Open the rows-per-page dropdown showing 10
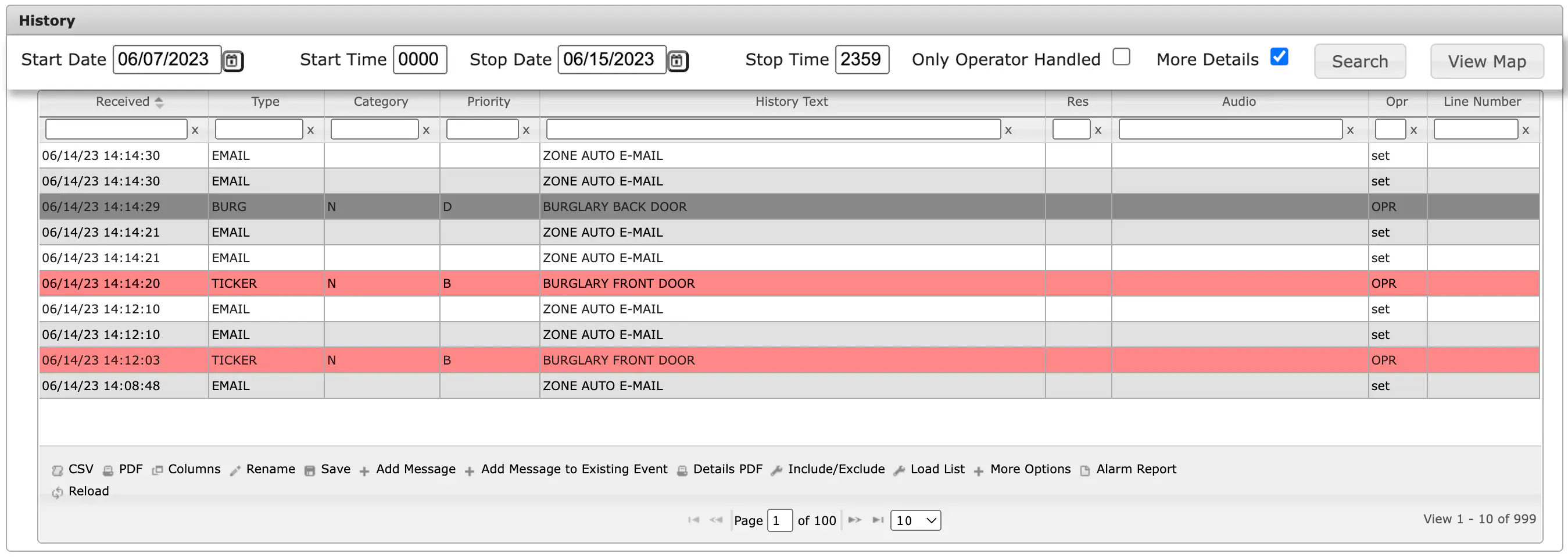This screenshot has height=557, width=1568. [x=915, y=520]
